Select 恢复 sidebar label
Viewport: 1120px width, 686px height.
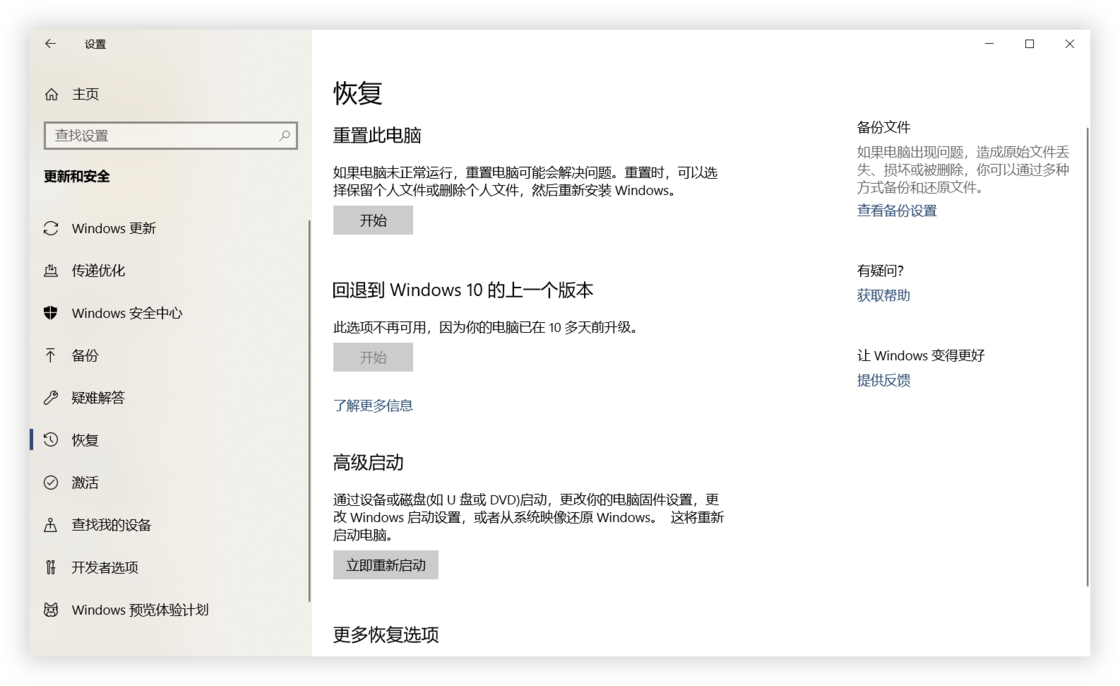[x=85, y=440]
